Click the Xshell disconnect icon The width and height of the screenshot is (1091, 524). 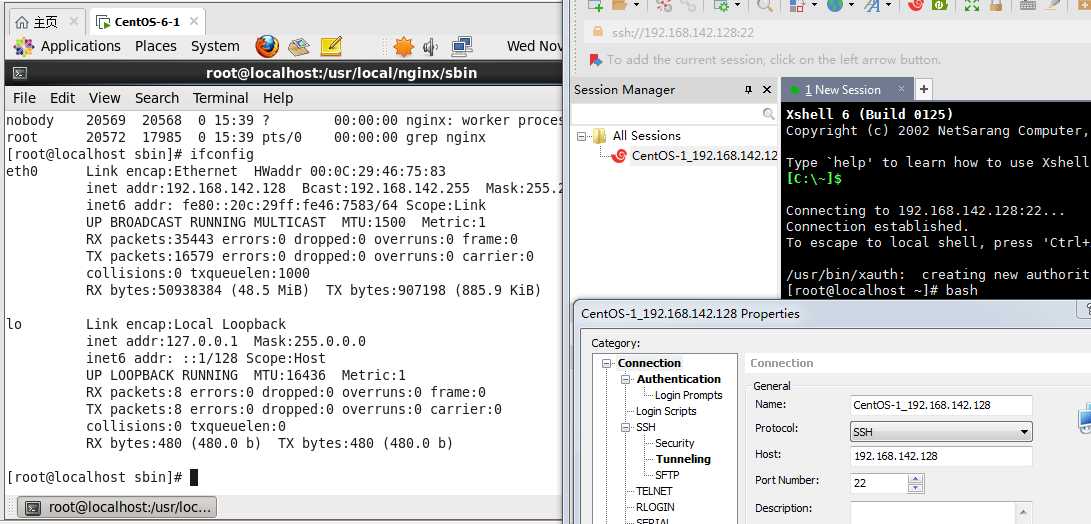664,6
